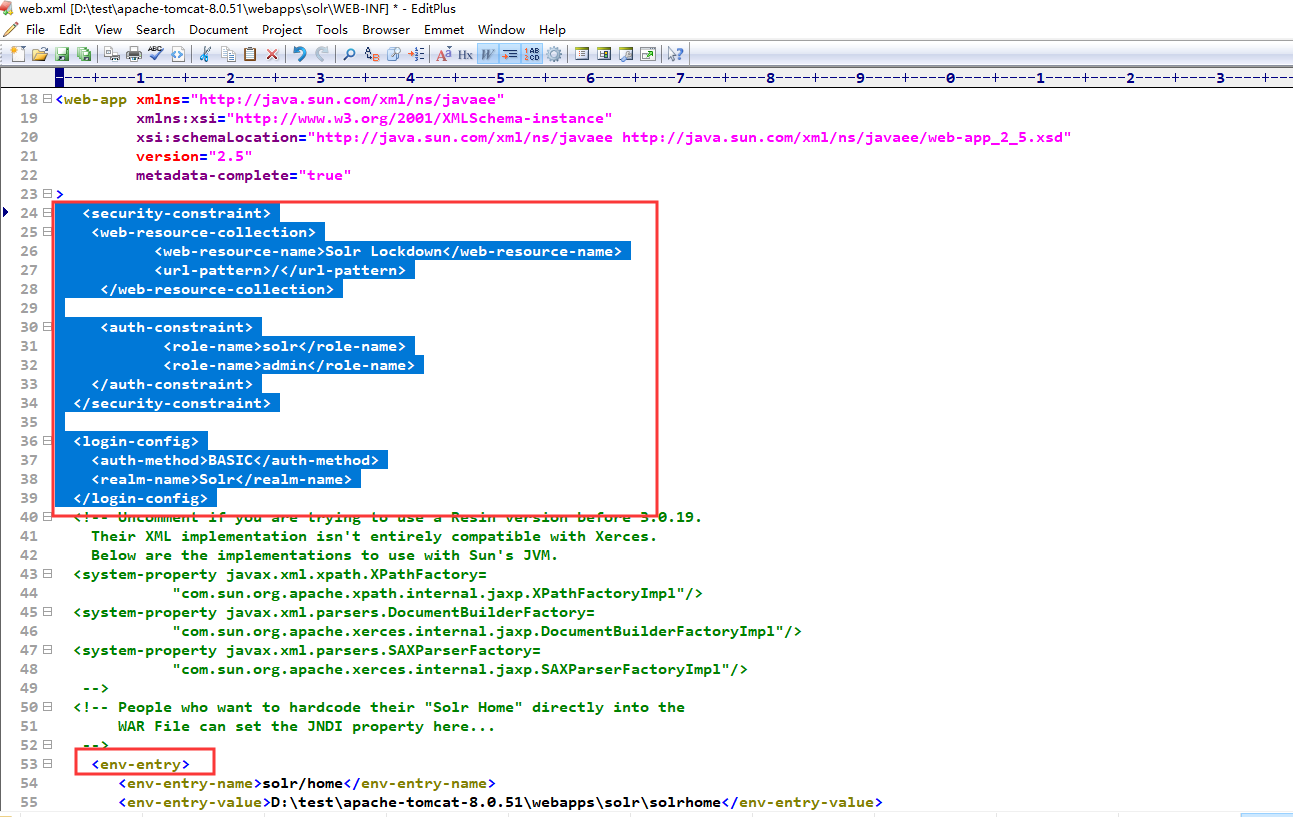Copy the selected XML text
The height and width of the screenshot is (817, 1293).
[x=228, y=54]
